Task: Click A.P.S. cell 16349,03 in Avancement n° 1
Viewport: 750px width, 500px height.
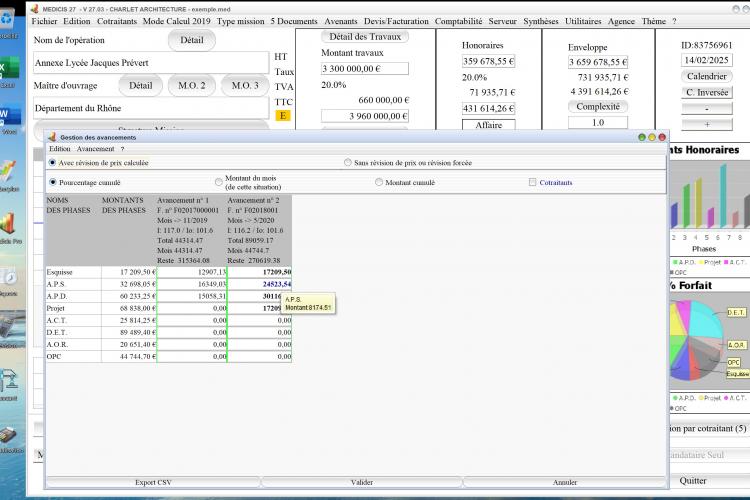Action: pyautogui.click(x=192, y=284)
